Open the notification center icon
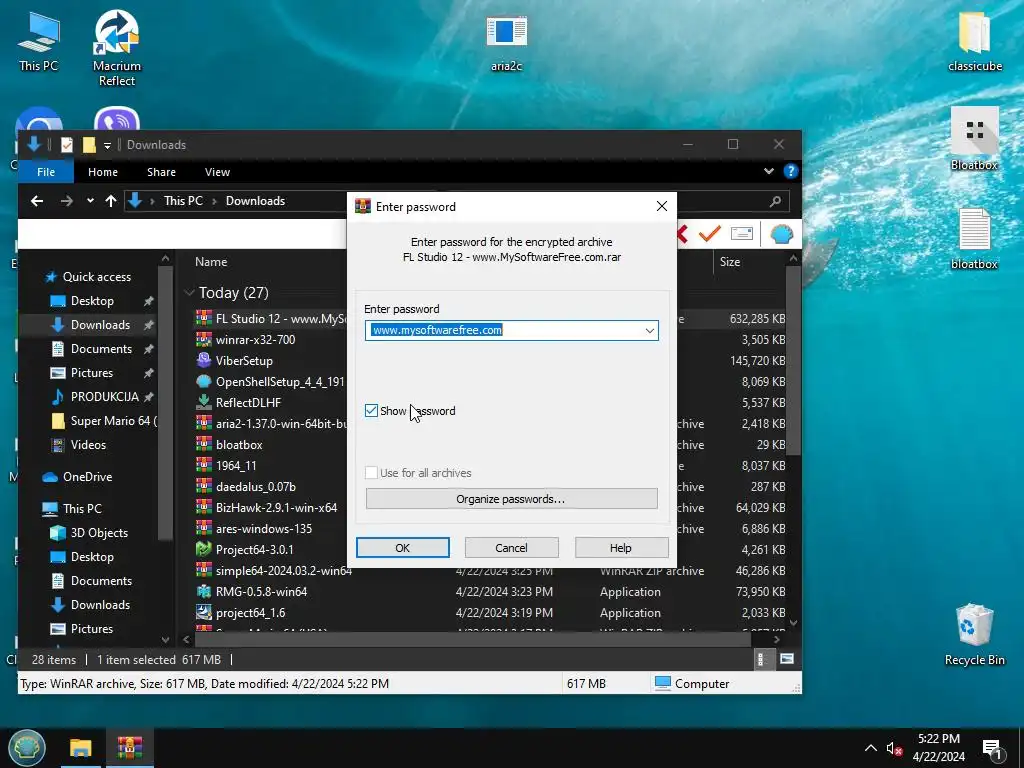The image size is (1024, 768). [x=992, y=749]
